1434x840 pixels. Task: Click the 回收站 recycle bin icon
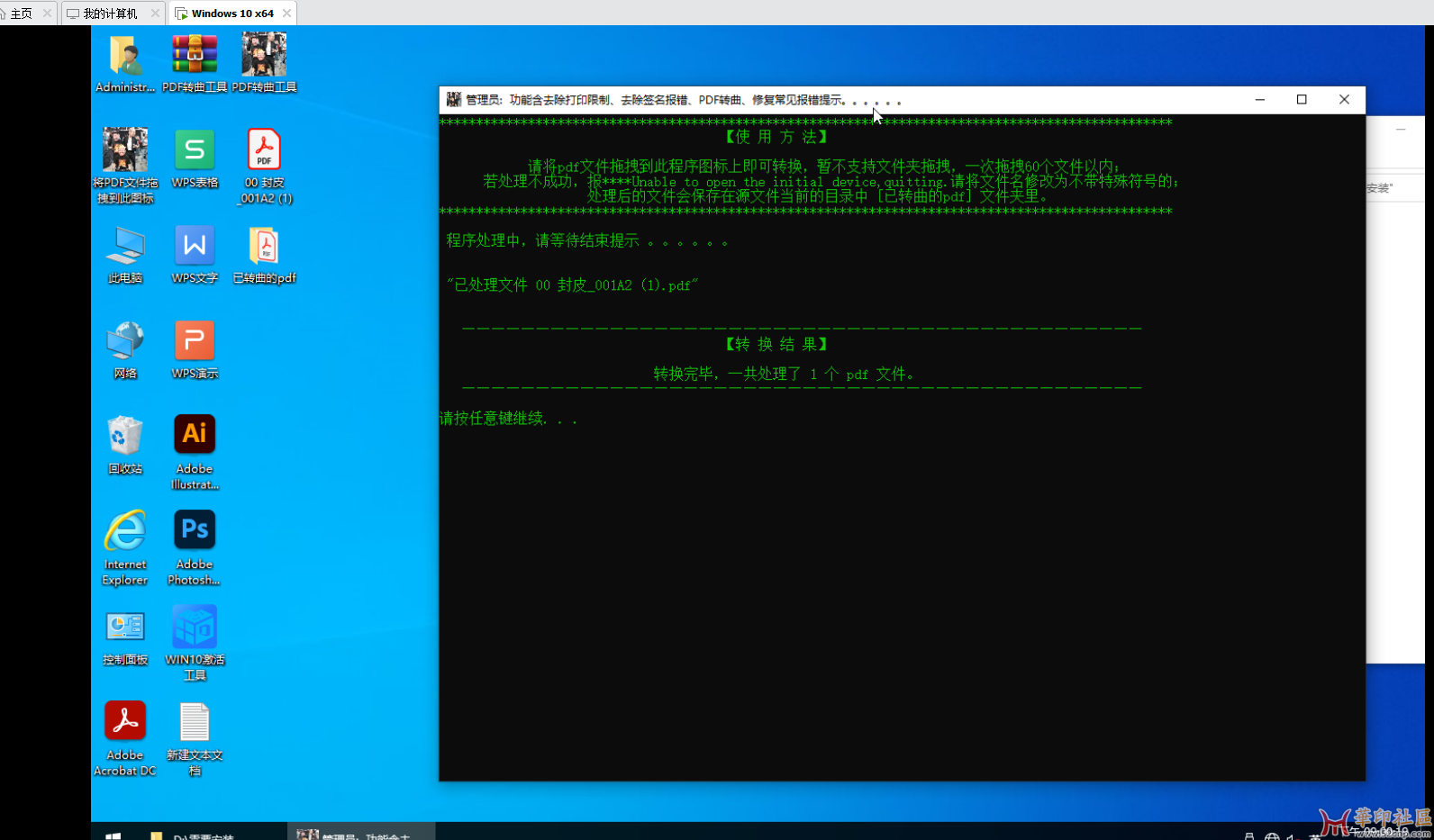[x=125, y=436]
